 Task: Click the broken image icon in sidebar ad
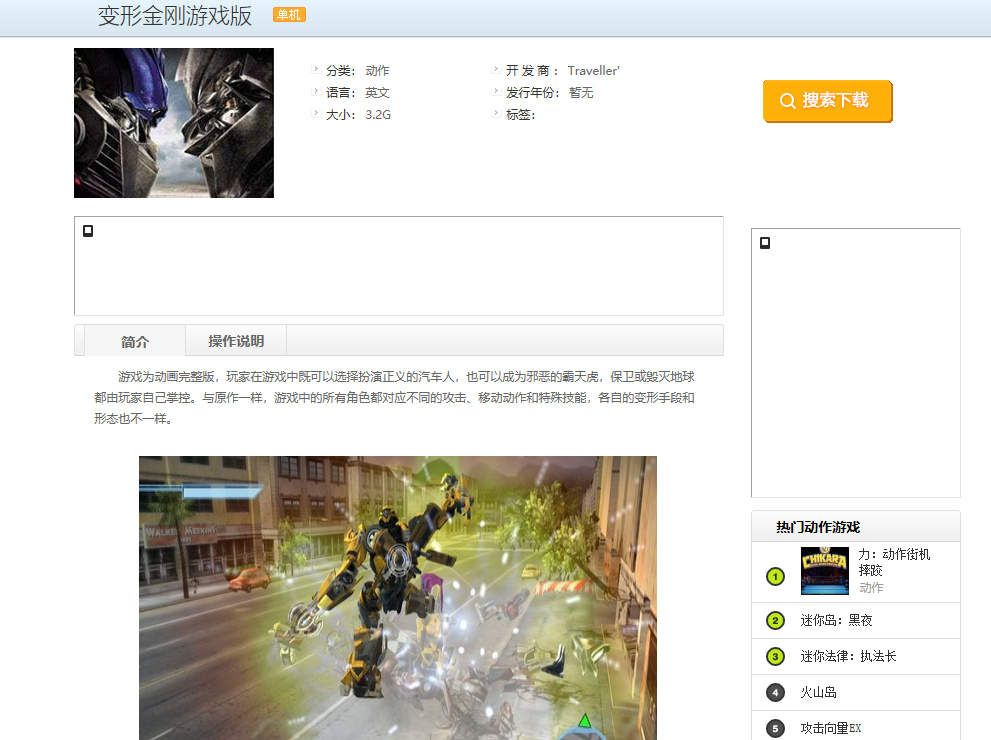coord(765,243)
